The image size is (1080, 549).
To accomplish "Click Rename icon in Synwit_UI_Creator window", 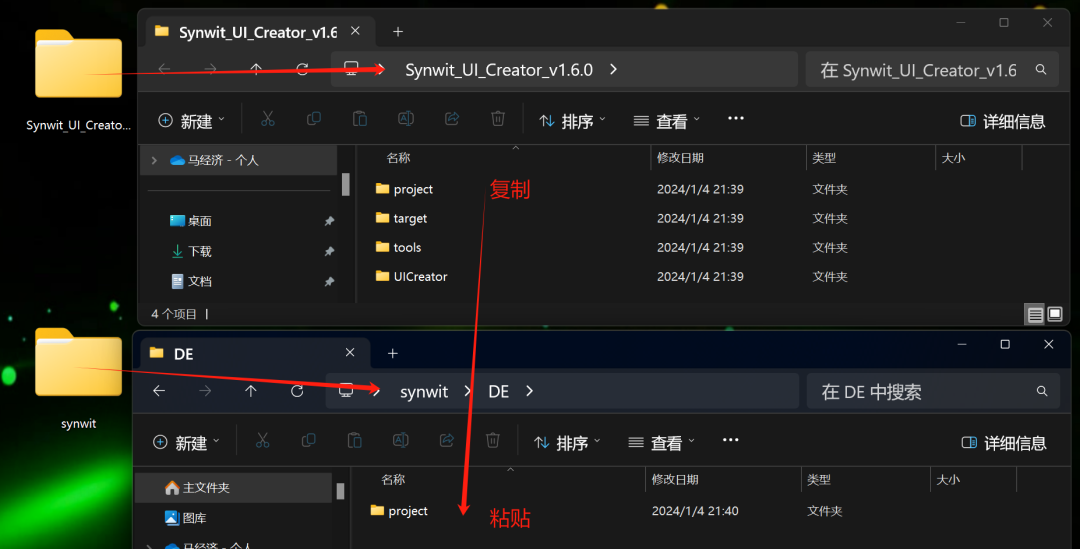I will (406, 119).
